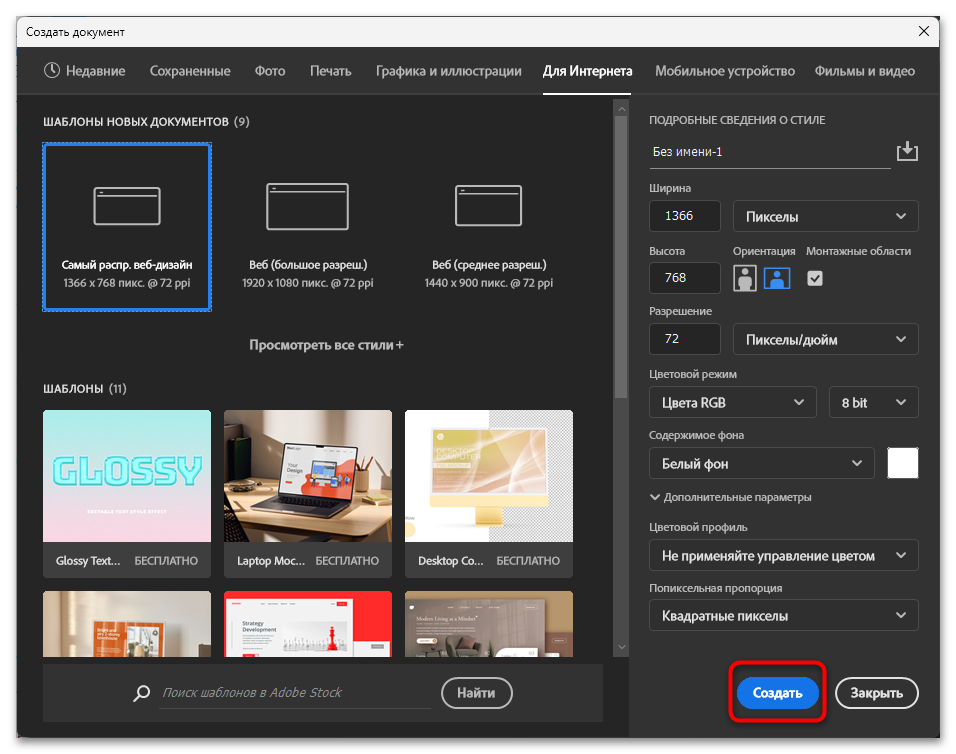Select portrait orientation icon
This screenshot has width=956, height=754.
(744, 278)
